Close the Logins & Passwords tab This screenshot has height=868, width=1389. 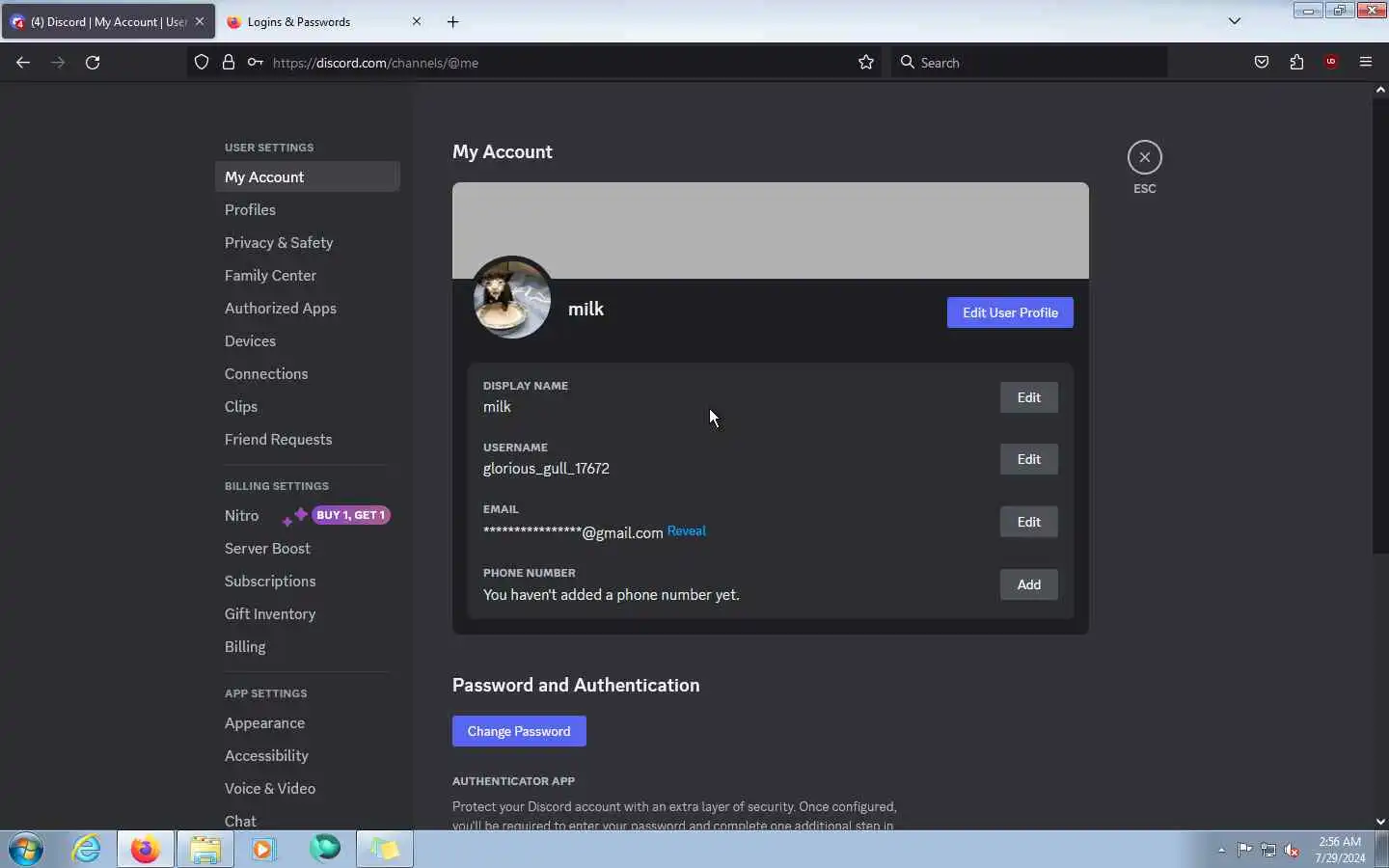417,21
